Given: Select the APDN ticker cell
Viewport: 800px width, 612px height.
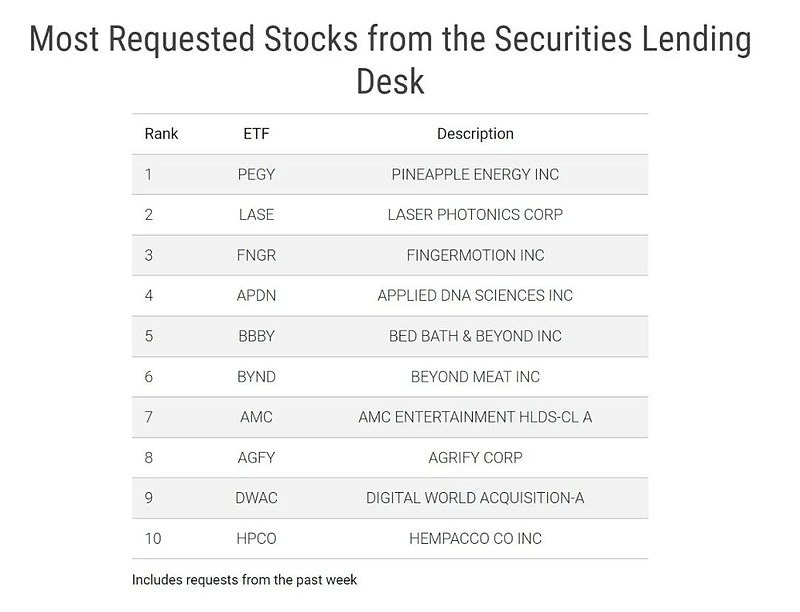Looking at the screenshot, I should point(256,296).
